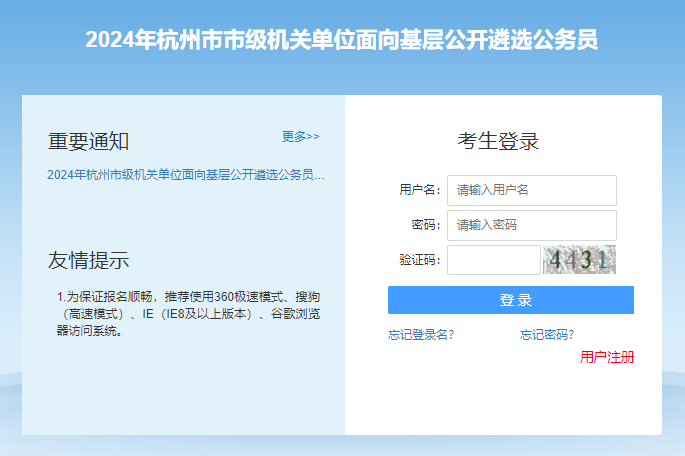Click the red 用户注册 link
This screenshot has width=685, height=456.
click(607, 357)
